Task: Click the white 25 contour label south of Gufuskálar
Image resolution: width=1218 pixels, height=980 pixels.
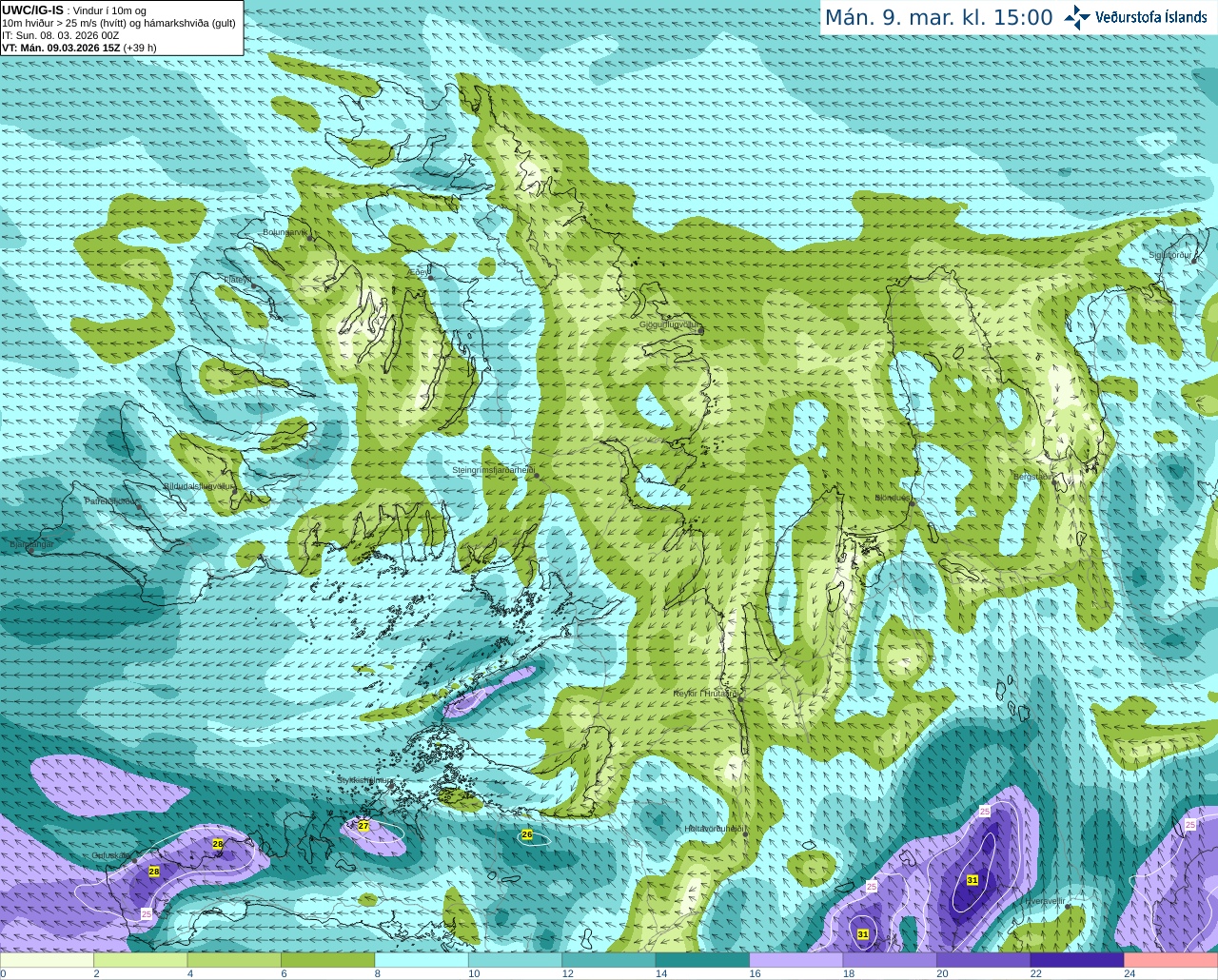Action: click(147, 913)
